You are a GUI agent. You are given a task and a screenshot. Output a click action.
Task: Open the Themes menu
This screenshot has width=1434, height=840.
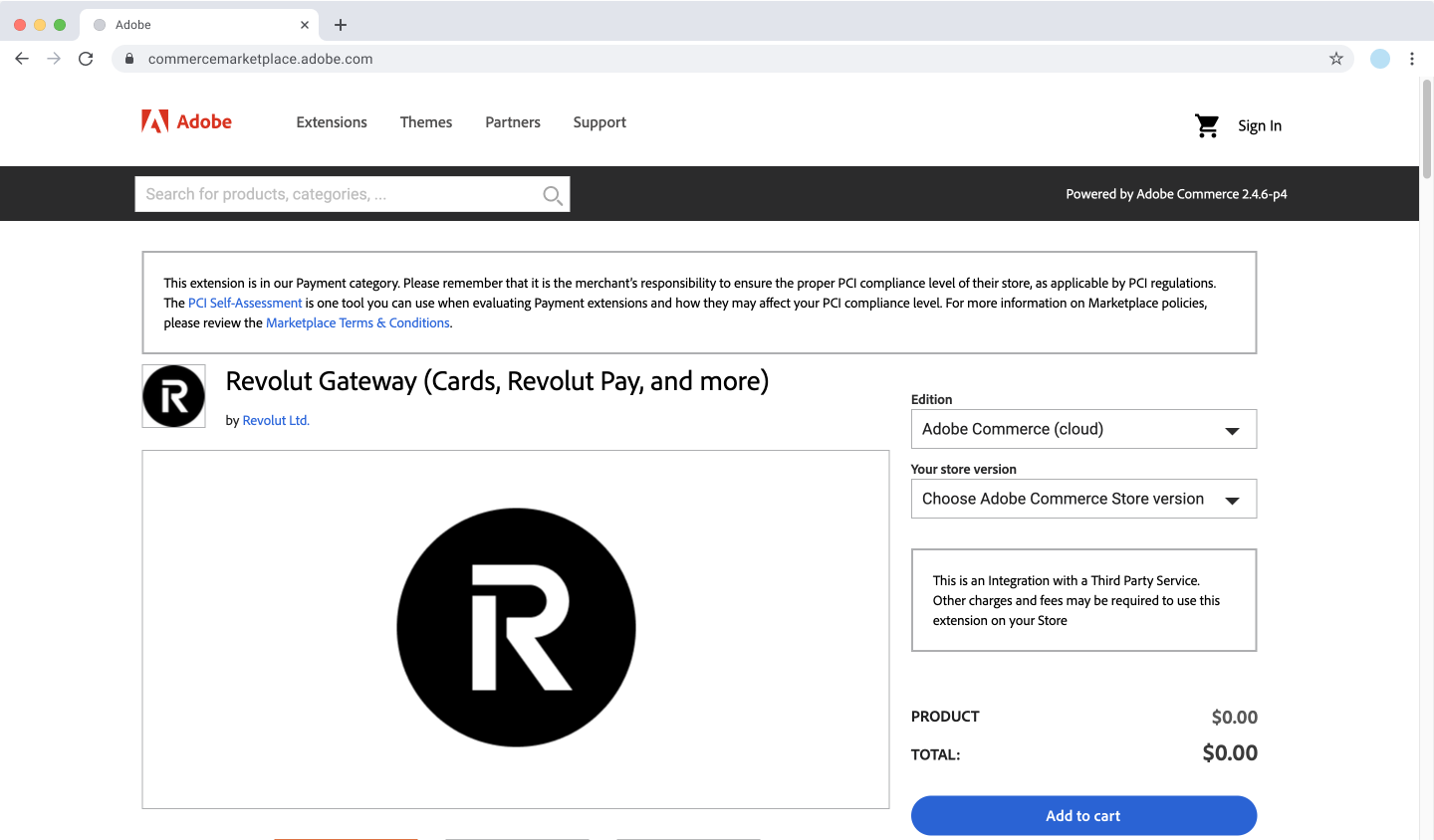tap(426, 122)
